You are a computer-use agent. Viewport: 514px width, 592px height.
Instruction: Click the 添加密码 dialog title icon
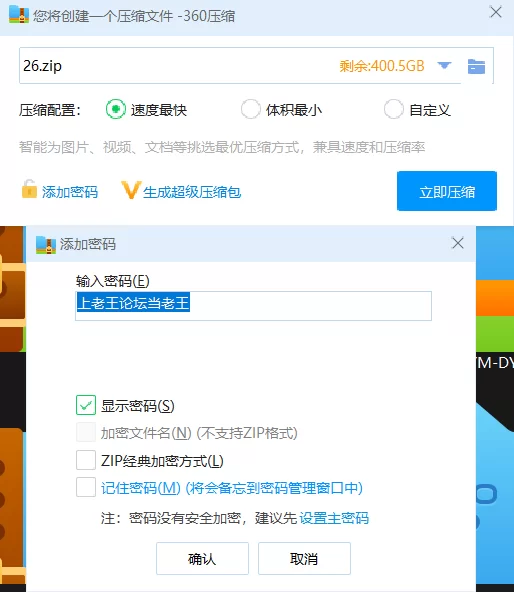coord(46,245)
